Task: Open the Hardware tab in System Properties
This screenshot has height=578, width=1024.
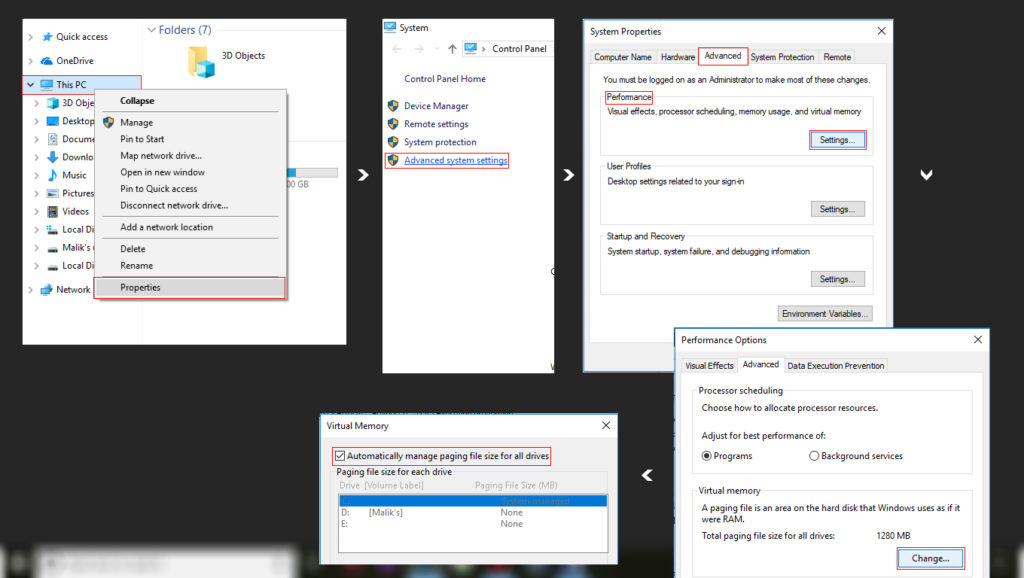Action: [x=677, y=57]
